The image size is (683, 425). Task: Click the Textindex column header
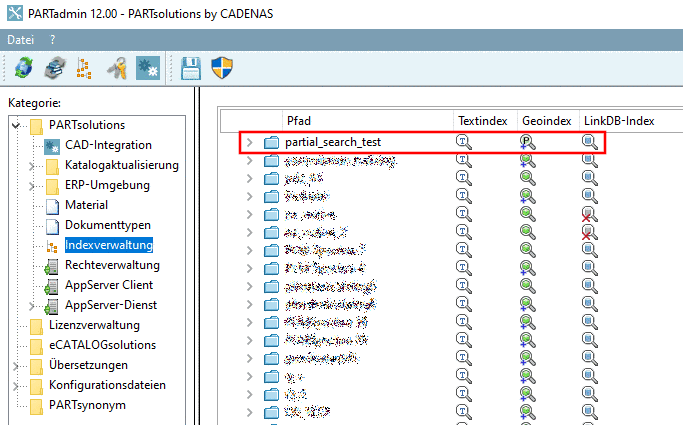(485, 121)
